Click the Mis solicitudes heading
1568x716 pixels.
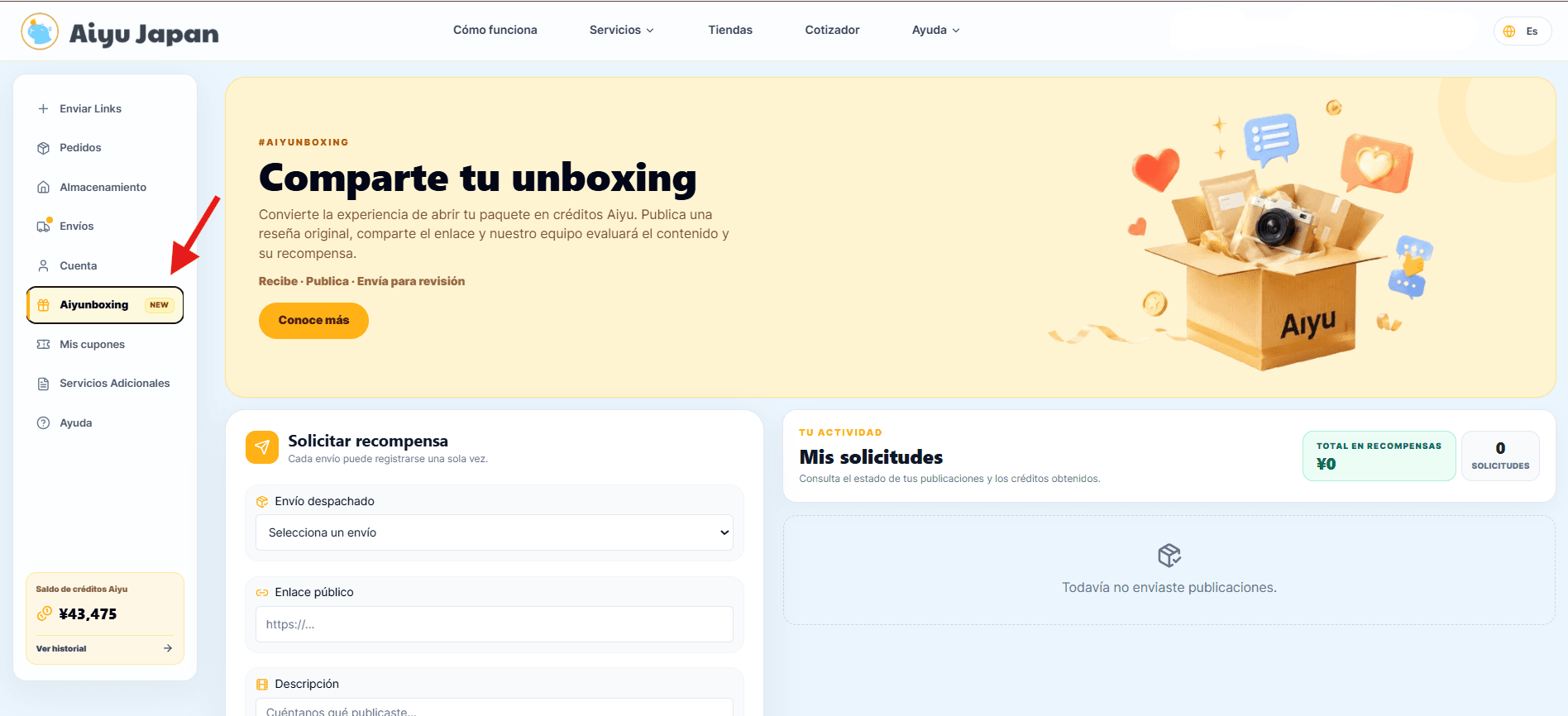click(871, 457)
